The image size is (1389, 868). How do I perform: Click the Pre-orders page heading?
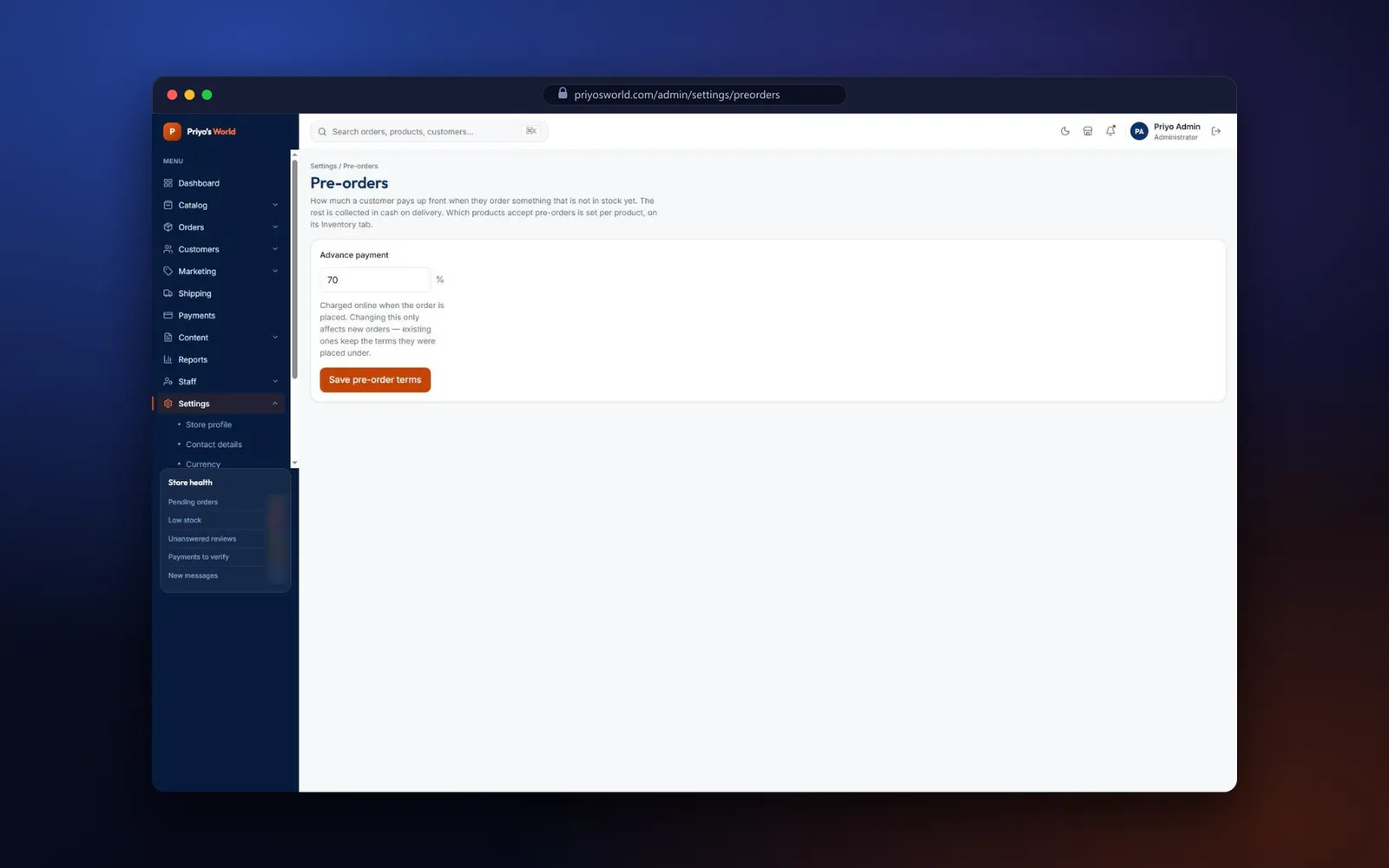coord(349,183)
